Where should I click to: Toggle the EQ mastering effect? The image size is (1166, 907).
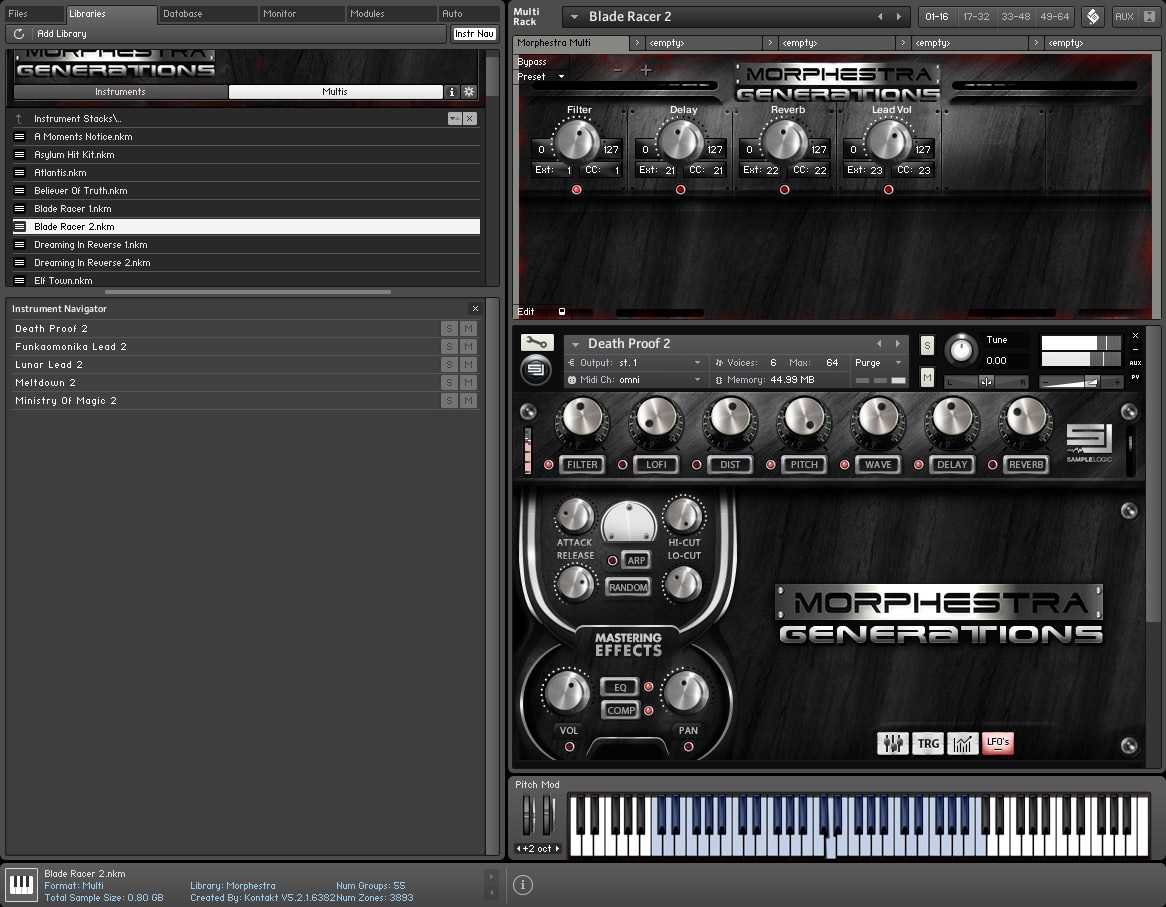click(620, 687)
